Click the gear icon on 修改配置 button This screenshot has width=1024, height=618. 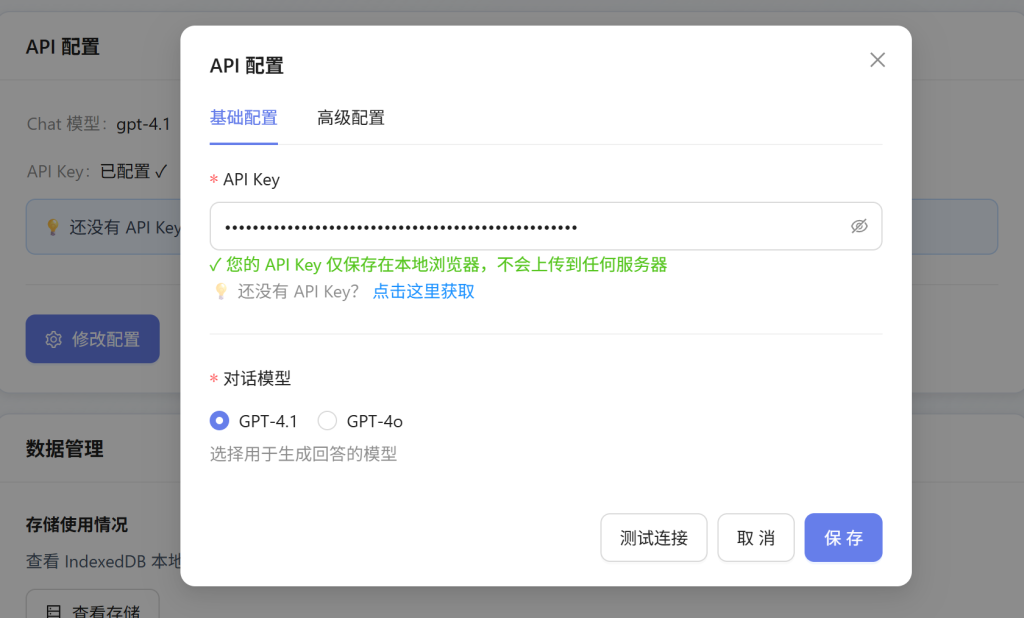(55, 338)
